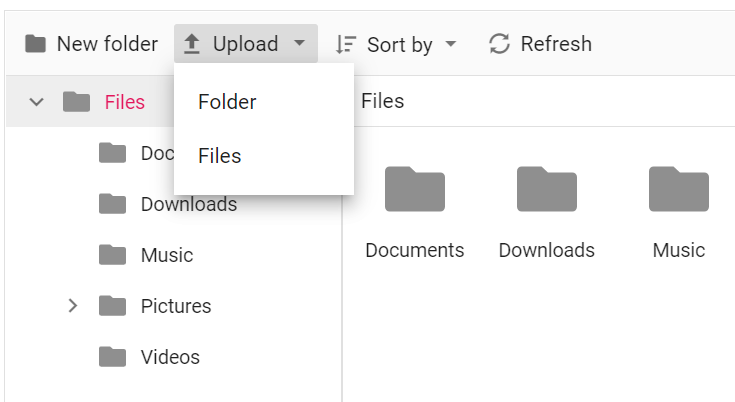The image size is (735, 402).
Task: Click the New folder icon in toolbar
Action: click(x=36, y=44)
